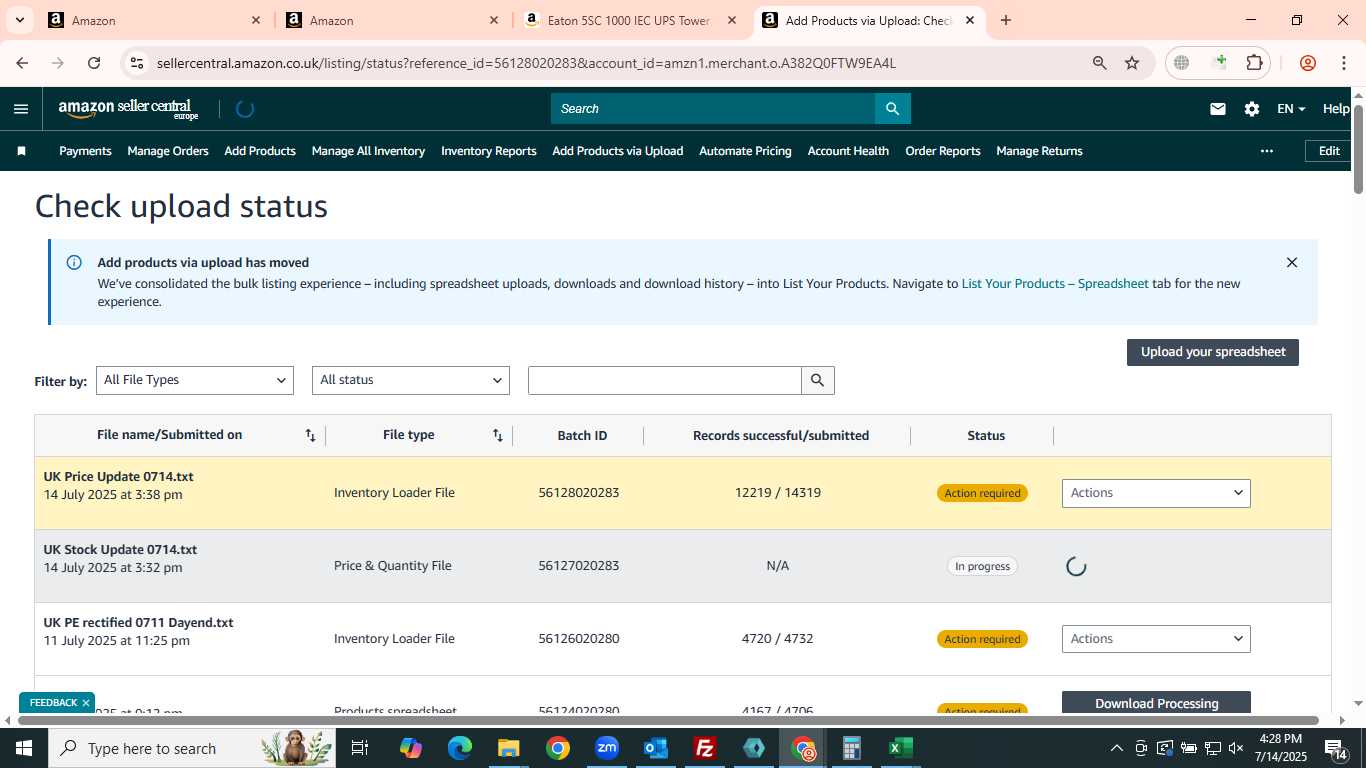Image resolution: width=1366 pixels, height=768 pixels.
Task: Click the filter search magnifier button
Action: pyautogui.click(x=818, y=380)
